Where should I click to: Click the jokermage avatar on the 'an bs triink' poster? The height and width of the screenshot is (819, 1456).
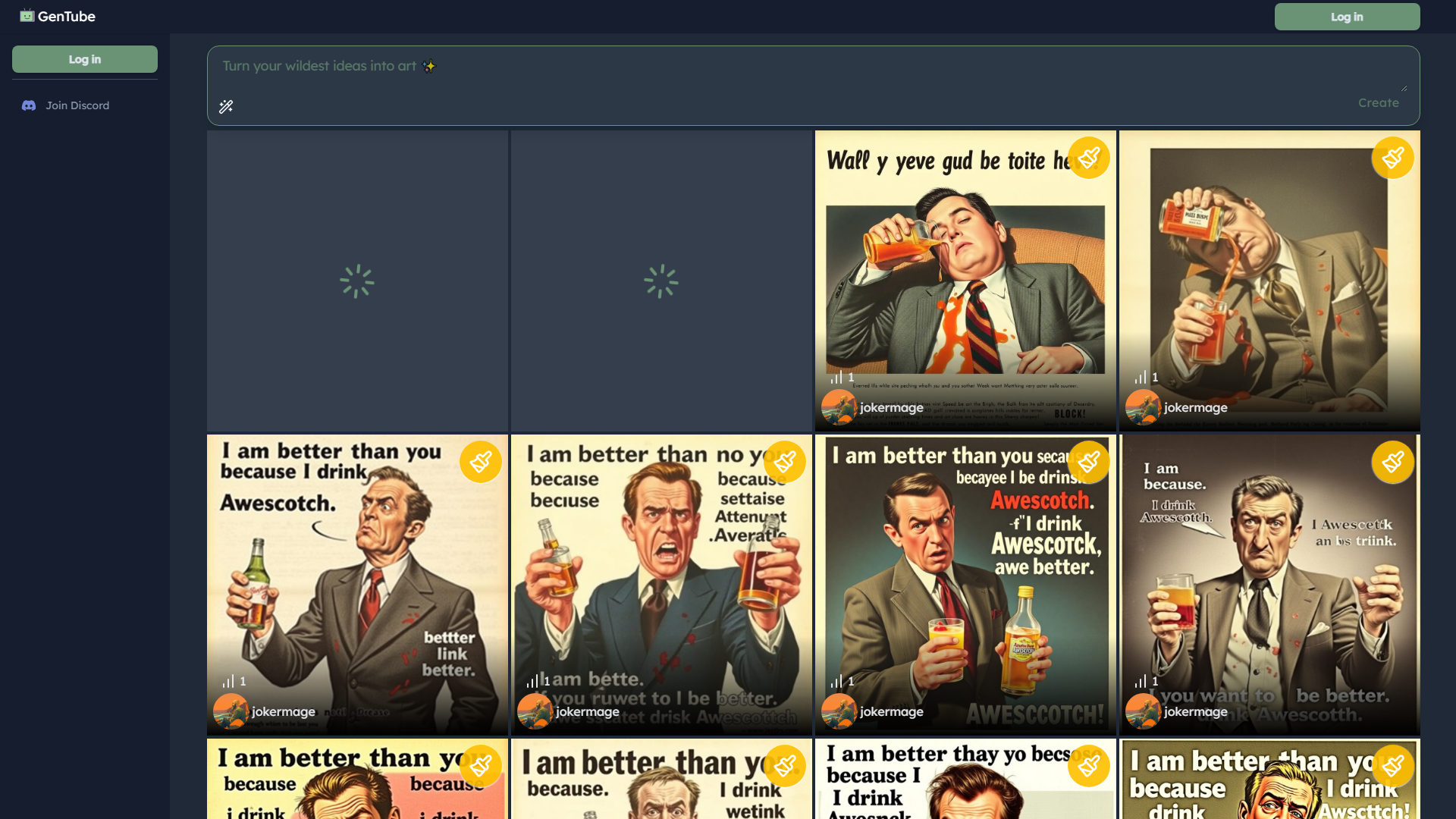coord(1144,711)
